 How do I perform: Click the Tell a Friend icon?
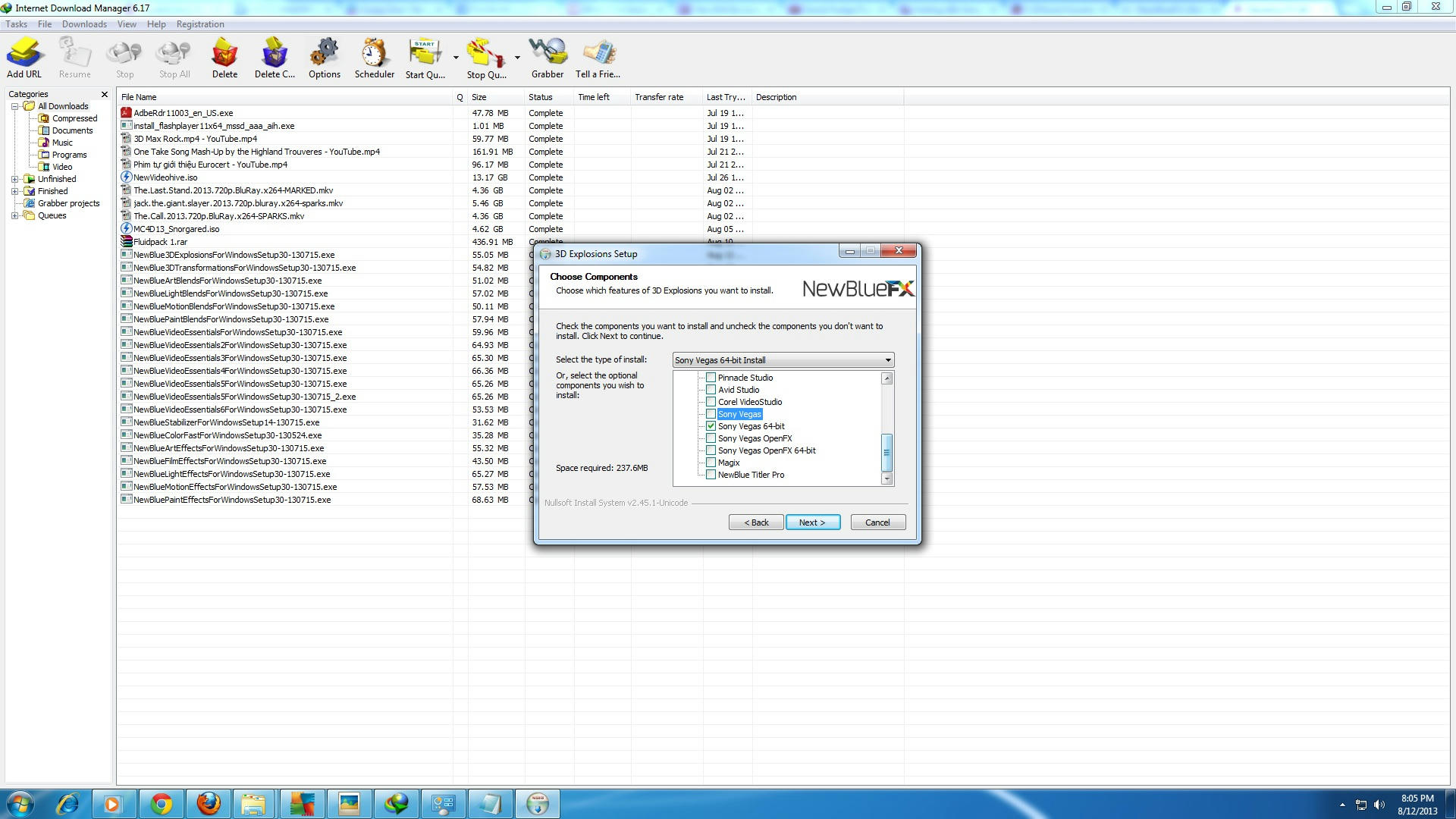598,58
